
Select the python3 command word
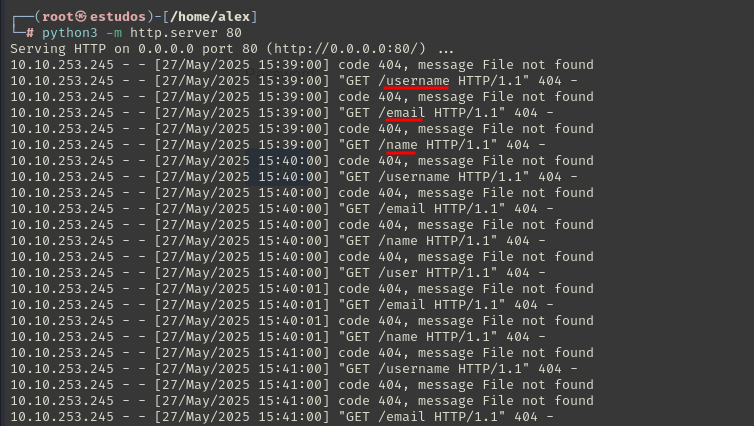(70, 33)
